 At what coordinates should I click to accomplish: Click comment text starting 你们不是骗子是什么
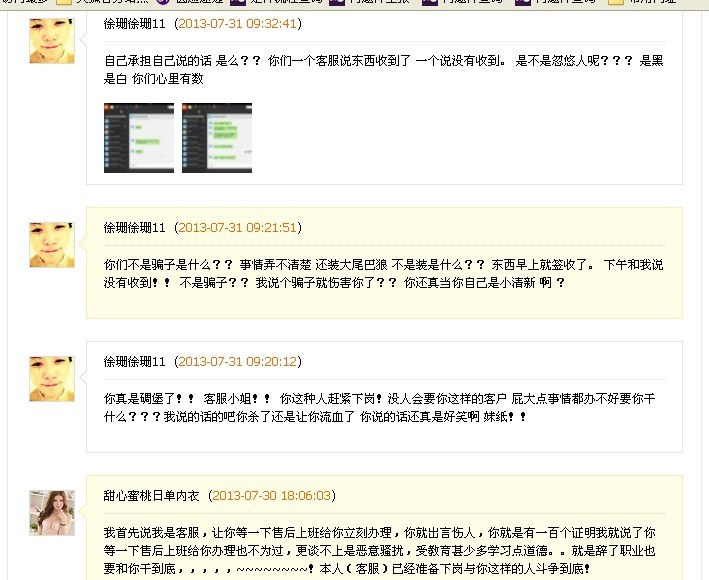click(x=383, y=273)
